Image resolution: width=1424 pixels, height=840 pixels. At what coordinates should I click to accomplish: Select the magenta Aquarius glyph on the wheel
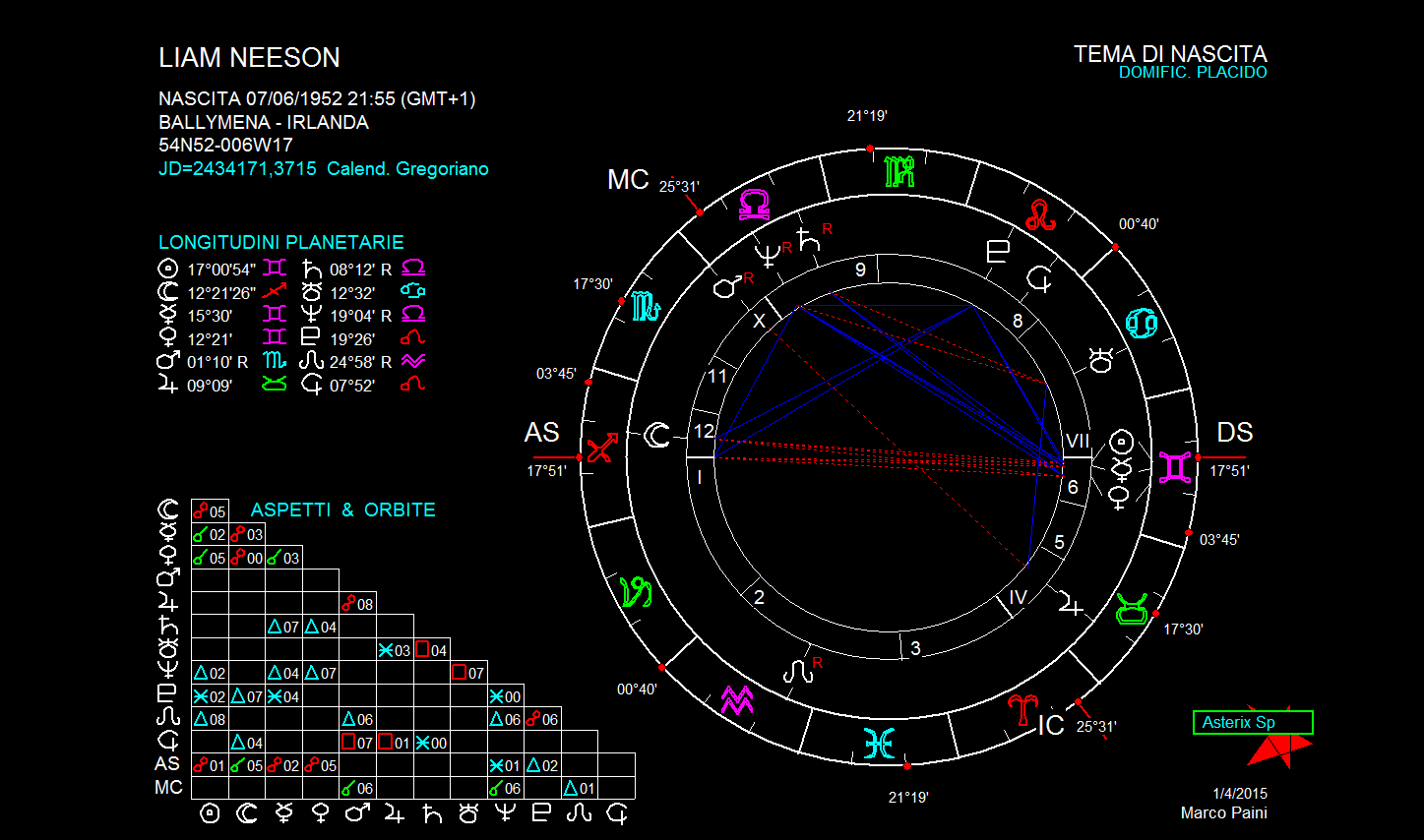(x=737, y=699)
